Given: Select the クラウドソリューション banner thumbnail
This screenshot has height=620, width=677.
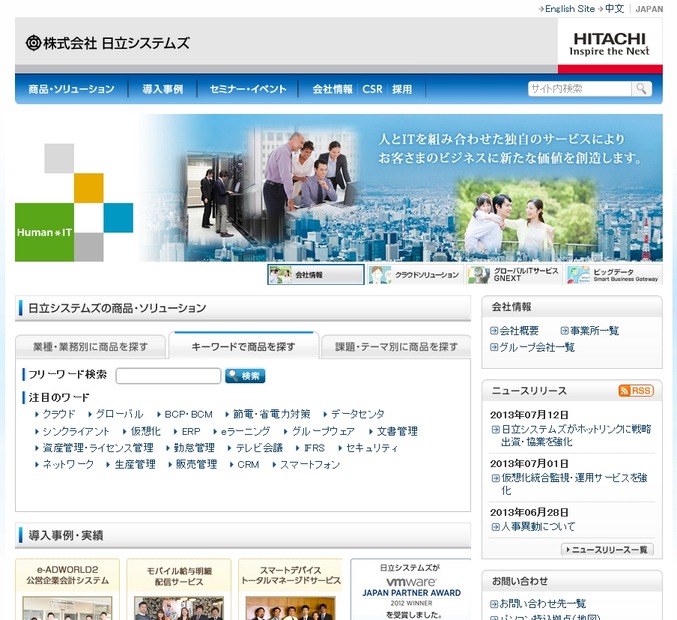Looking at the screenshot, I should (x=415, y=275).
